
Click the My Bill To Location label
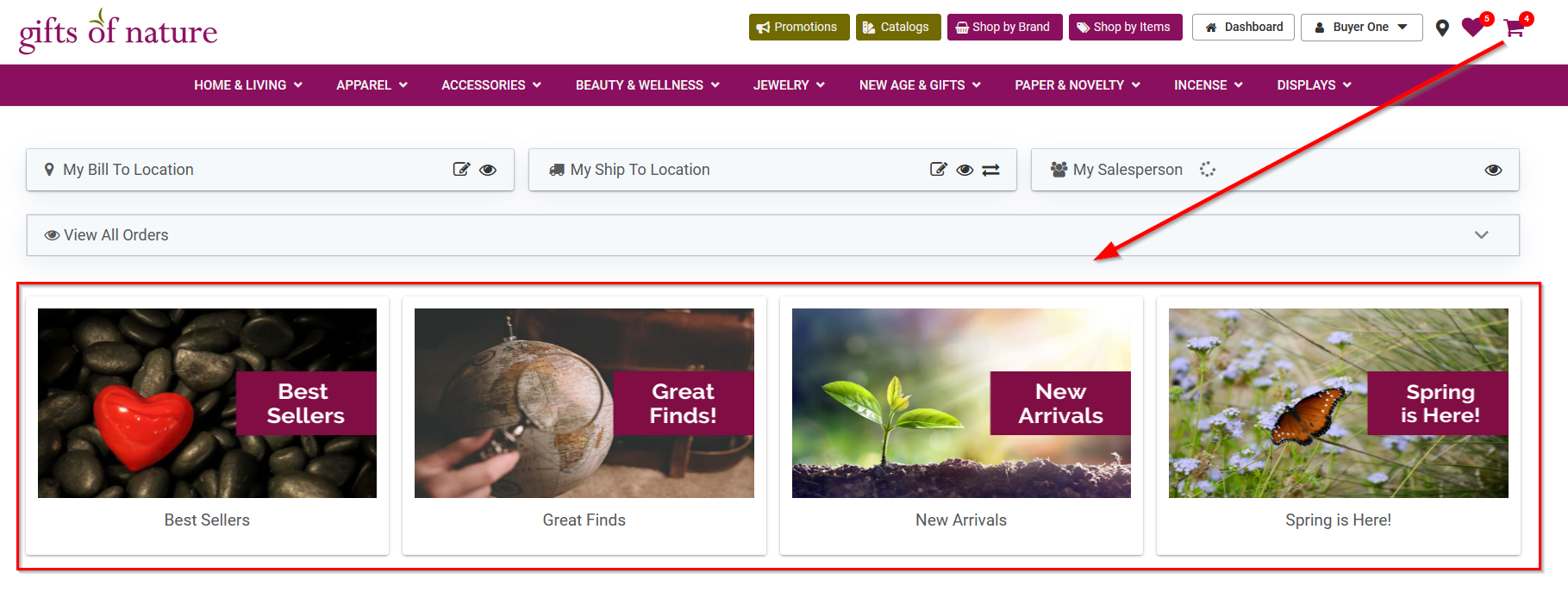[x=128, y=170]
